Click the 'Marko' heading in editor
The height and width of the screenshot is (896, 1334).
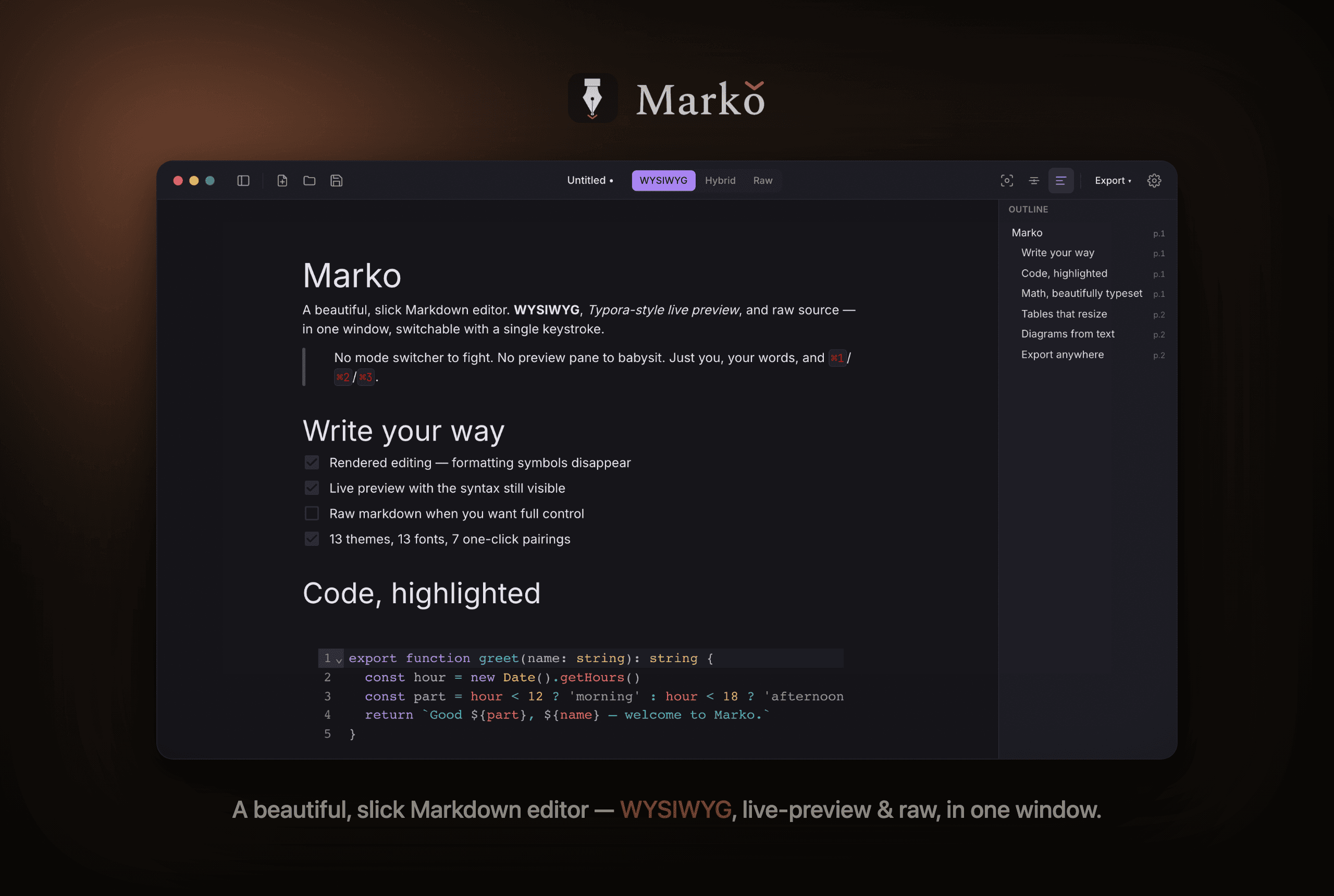pos(352,276)
